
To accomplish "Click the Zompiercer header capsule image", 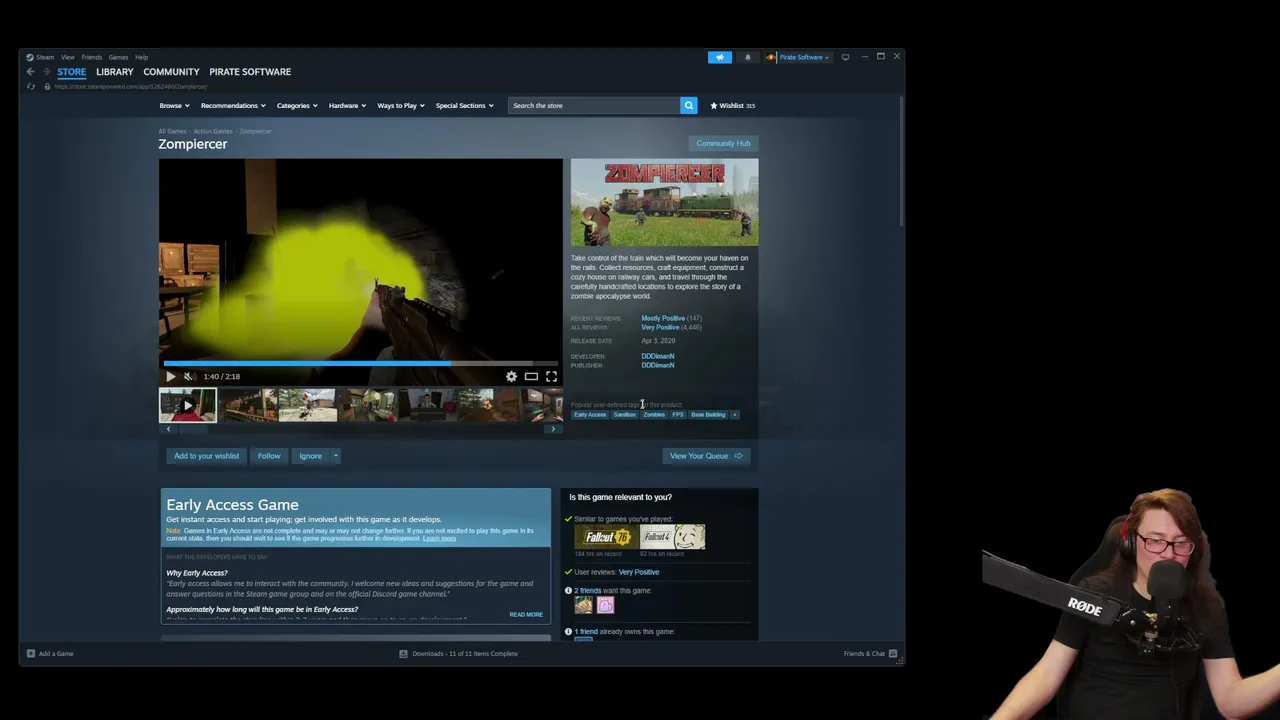I will pyautogui.click(x=664, y=203).
